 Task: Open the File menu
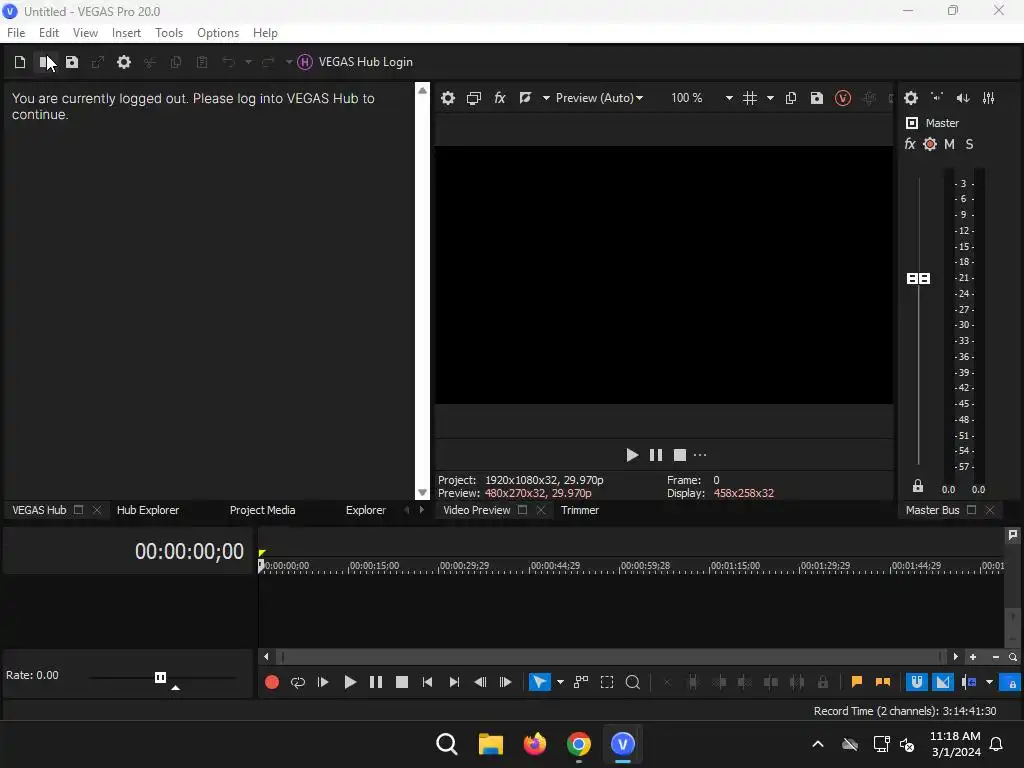tap(16, 33)
